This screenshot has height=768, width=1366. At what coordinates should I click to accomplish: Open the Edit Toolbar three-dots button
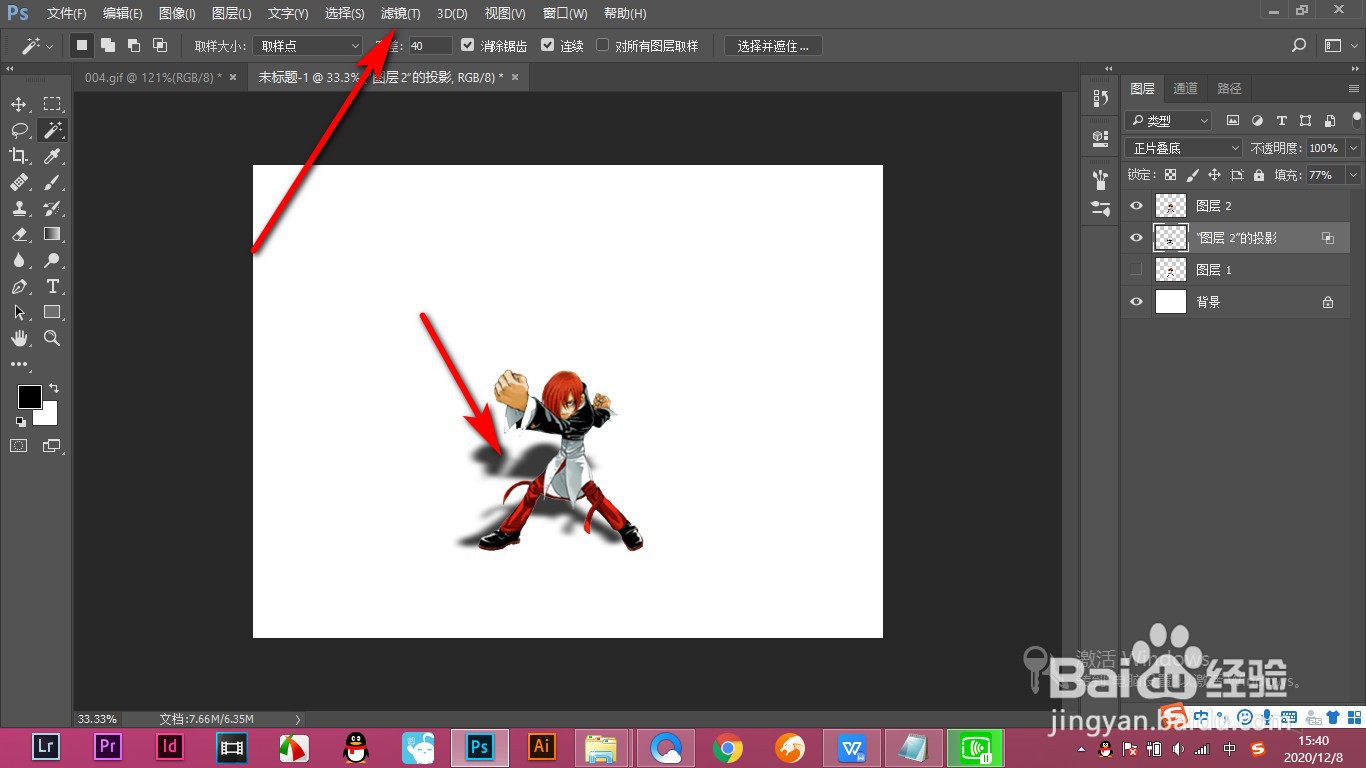coord(19,364)
